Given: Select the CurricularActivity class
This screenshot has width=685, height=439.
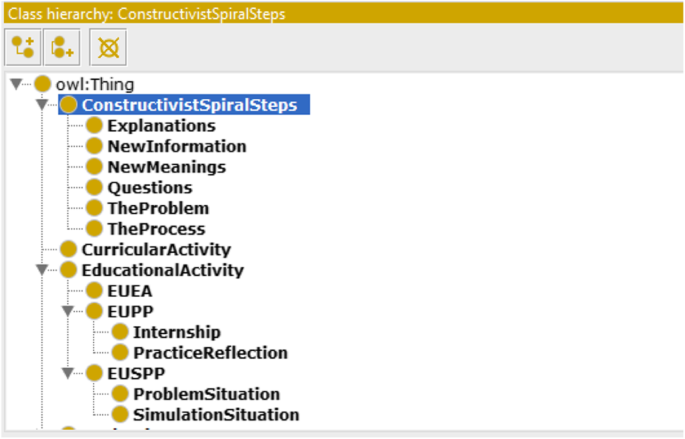Looking at the screenshot, I should coord(156,249).
